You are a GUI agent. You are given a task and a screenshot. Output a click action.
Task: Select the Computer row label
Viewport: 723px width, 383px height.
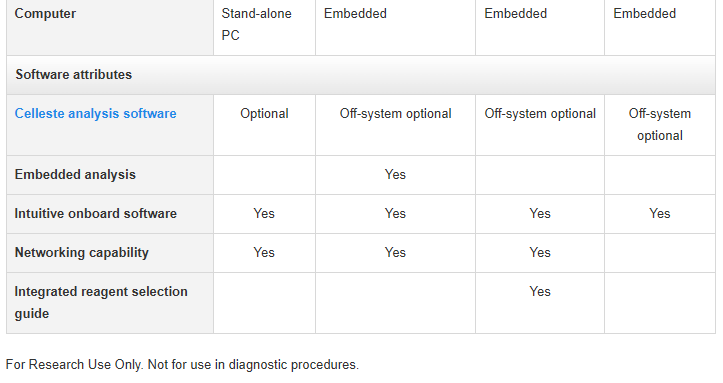pyautogui.click(x=45, y=14)
